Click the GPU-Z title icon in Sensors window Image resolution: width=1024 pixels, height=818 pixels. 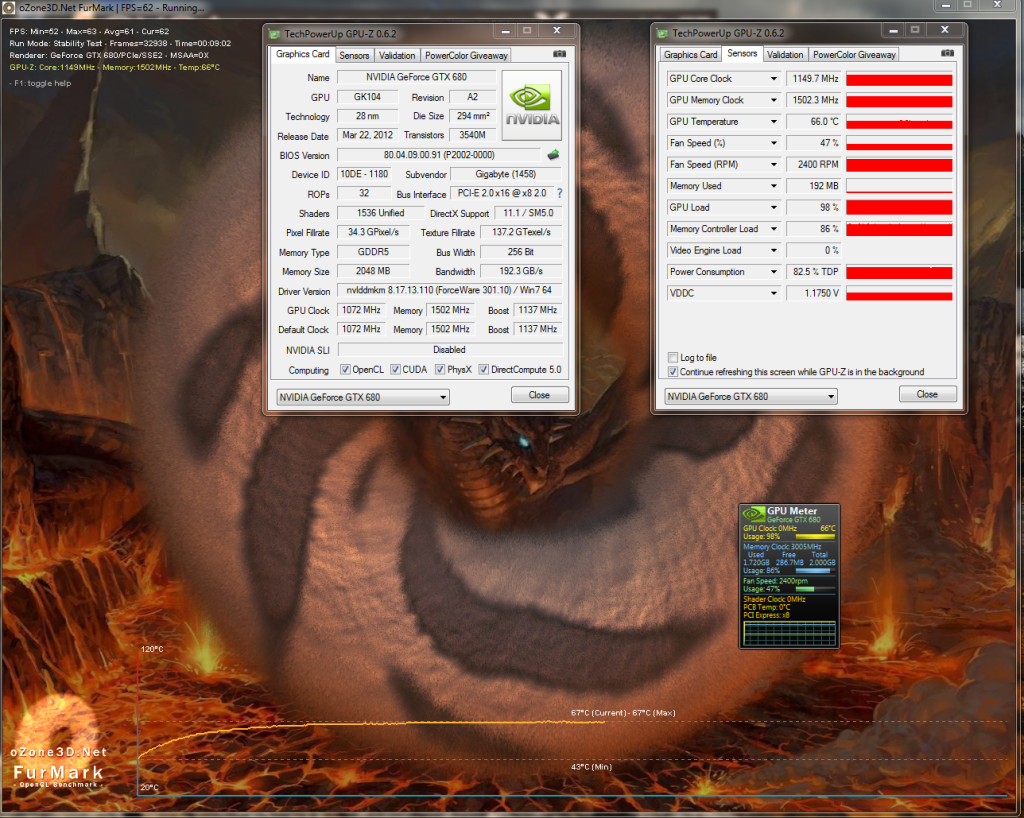663,33
